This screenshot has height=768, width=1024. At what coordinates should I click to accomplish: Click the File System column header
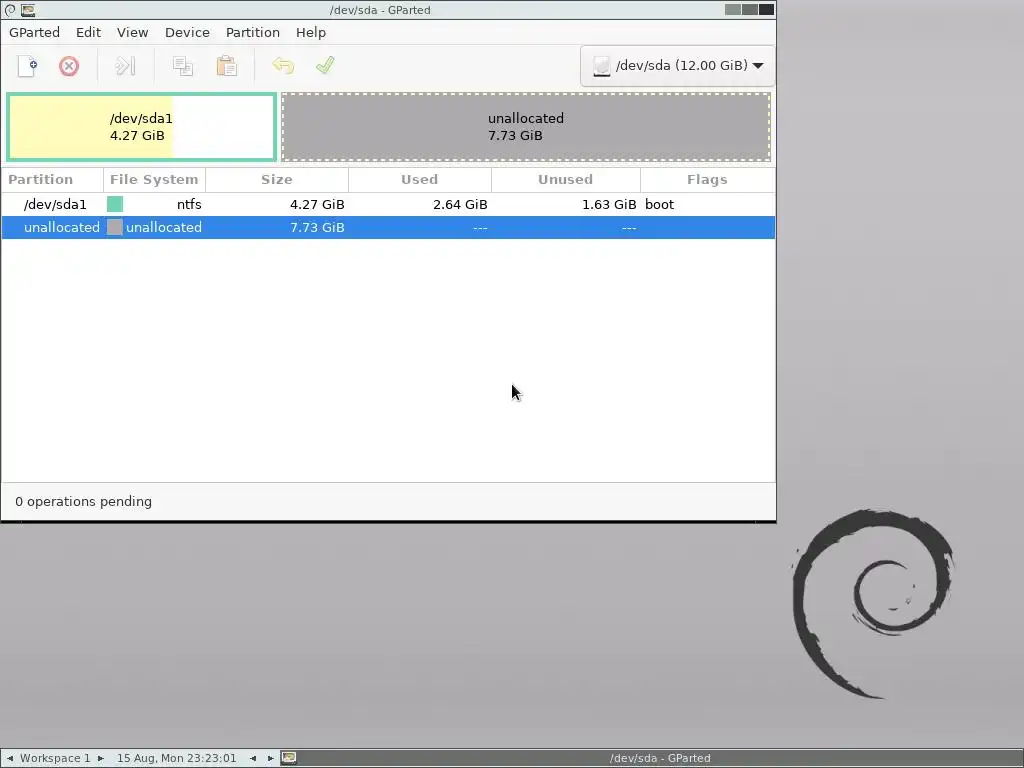point(154,180)
